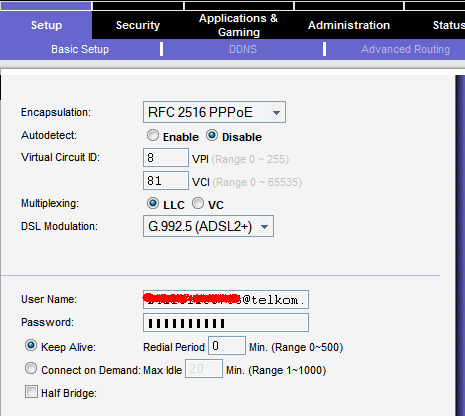Go to the Administration tab
465x416 pixels.
349,25
